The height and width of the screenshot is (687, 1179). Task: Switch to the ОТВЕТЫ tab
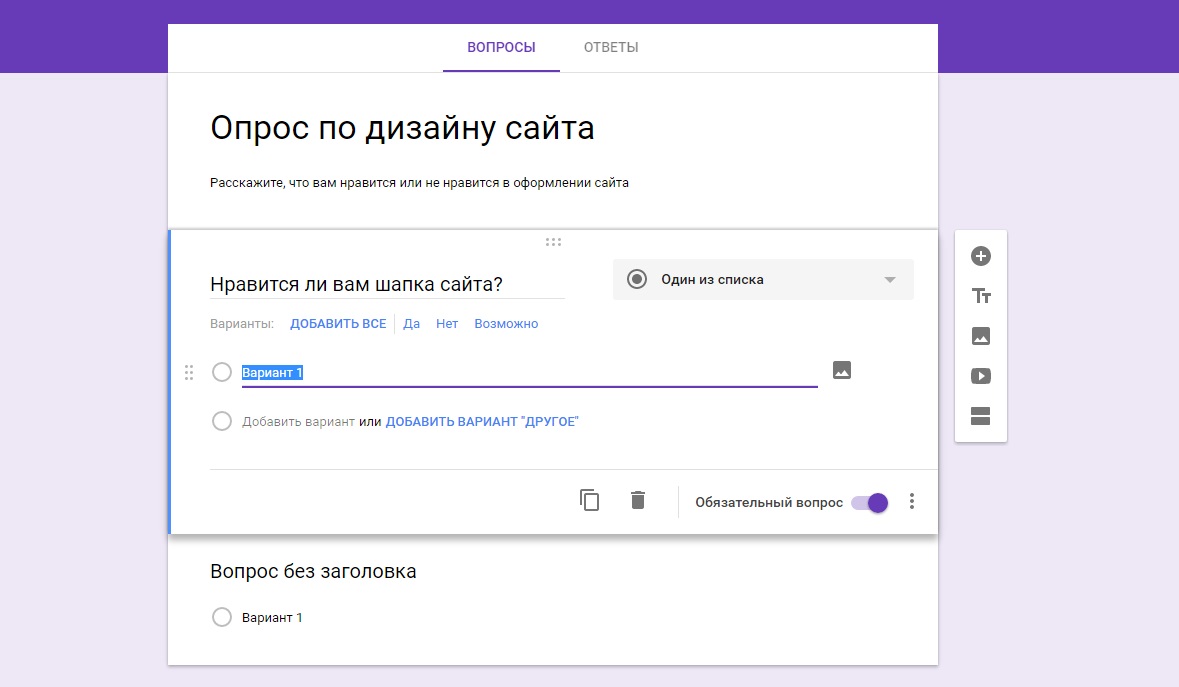click(611, 47)
